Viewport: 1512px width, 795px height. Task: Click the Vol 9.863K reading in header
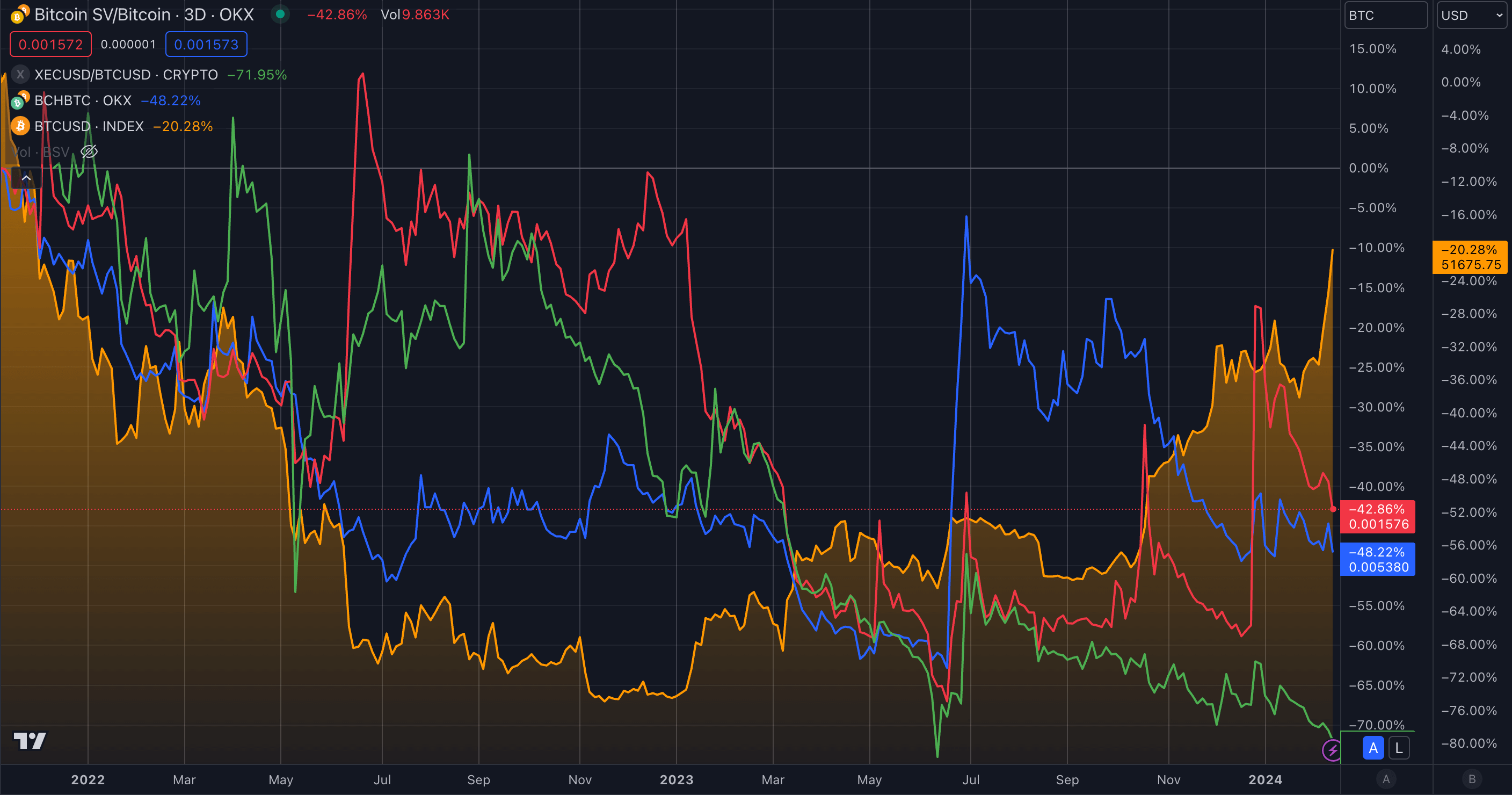(x=415, y=15)
